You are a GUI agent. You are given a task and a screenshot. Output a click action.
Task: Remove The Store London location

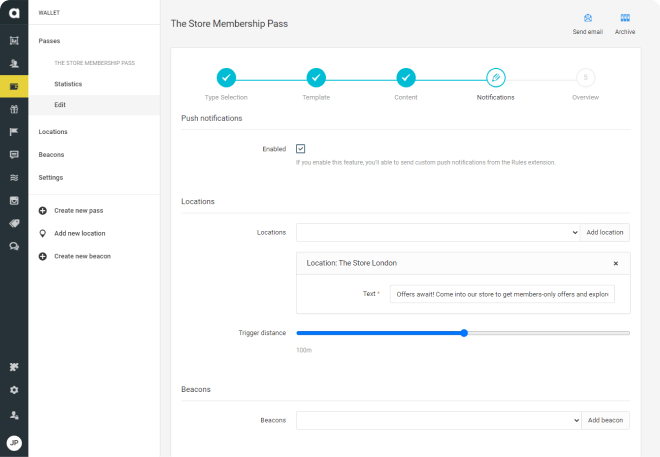[x=615, y=263]
